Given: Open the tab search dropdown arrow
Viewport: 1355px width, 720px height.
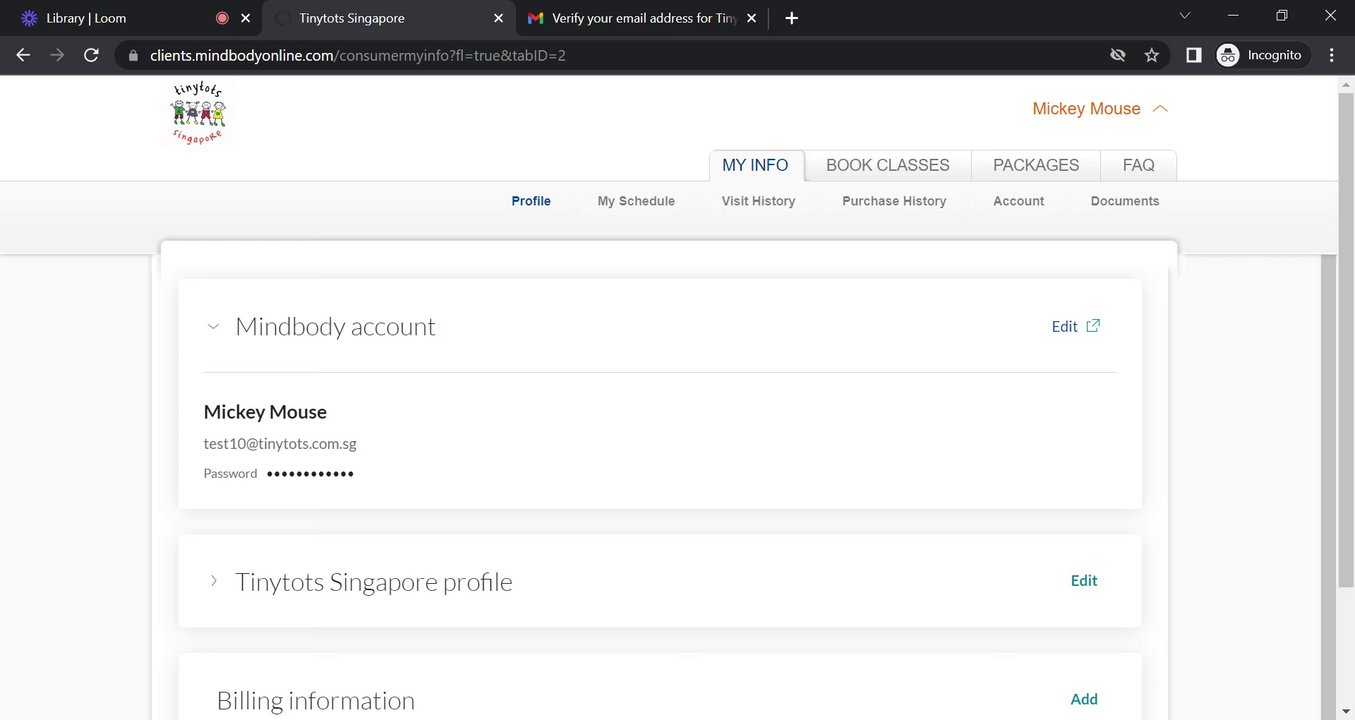Looking at the screenshot, I should click(1185, 16).
